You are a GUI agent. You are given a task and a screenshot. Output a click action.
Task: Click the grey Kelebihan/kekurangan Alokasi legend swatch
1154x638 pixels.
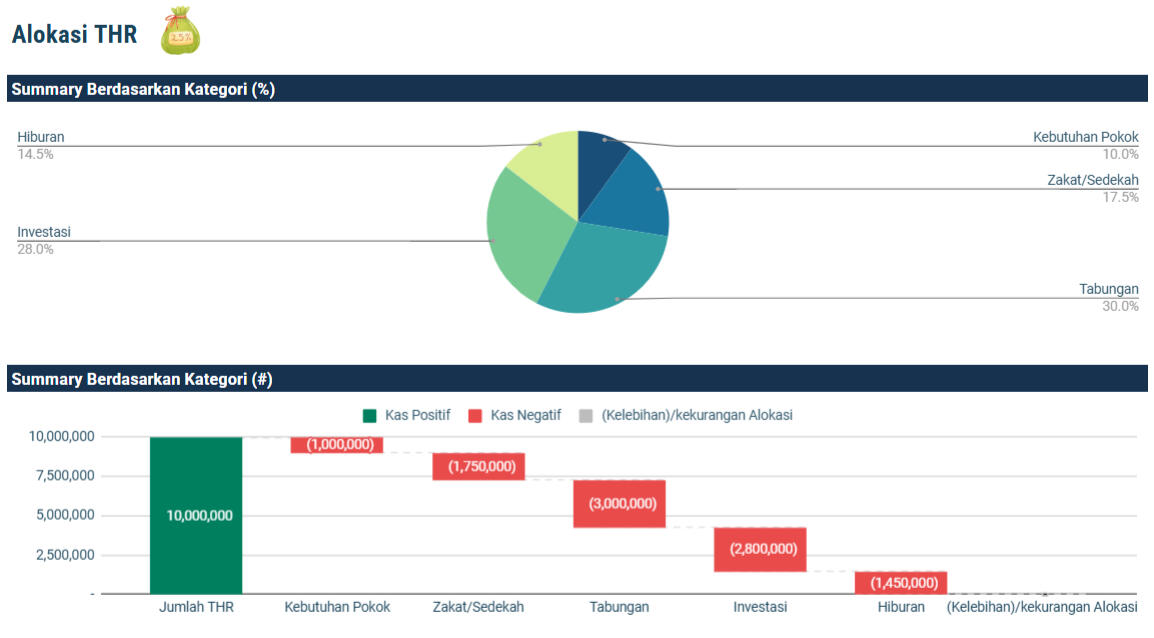tap(586, 415)
